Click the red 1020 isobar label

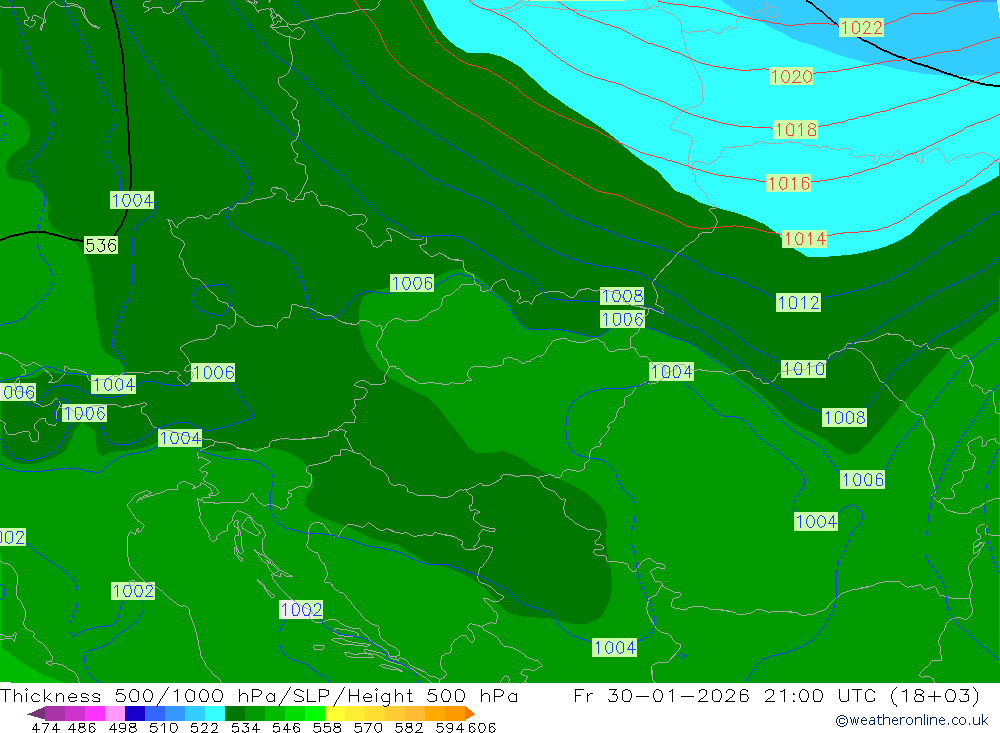[791, 77]
